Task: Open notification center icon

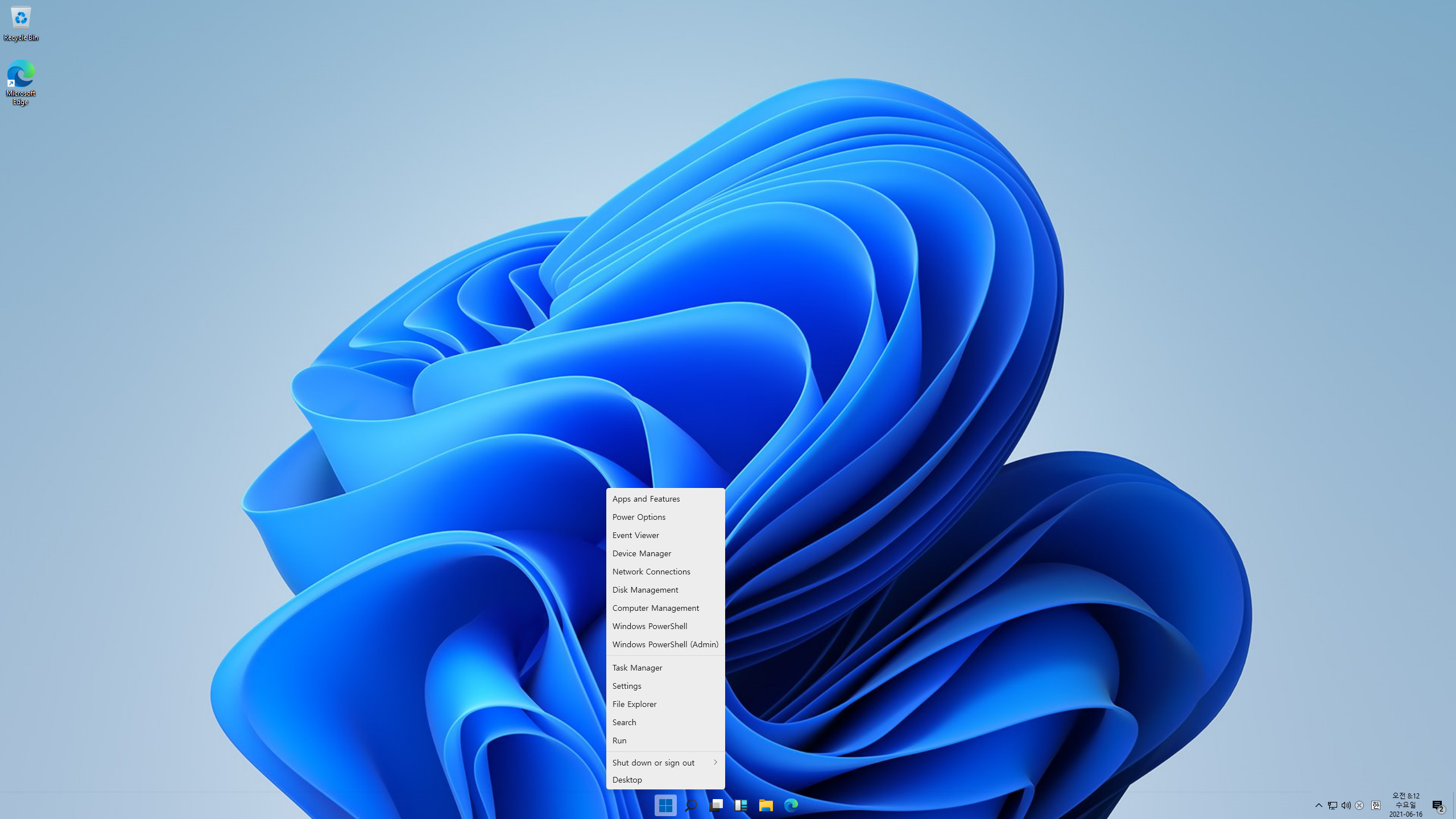Action: pyautogui.click(x=1438, y=805)
